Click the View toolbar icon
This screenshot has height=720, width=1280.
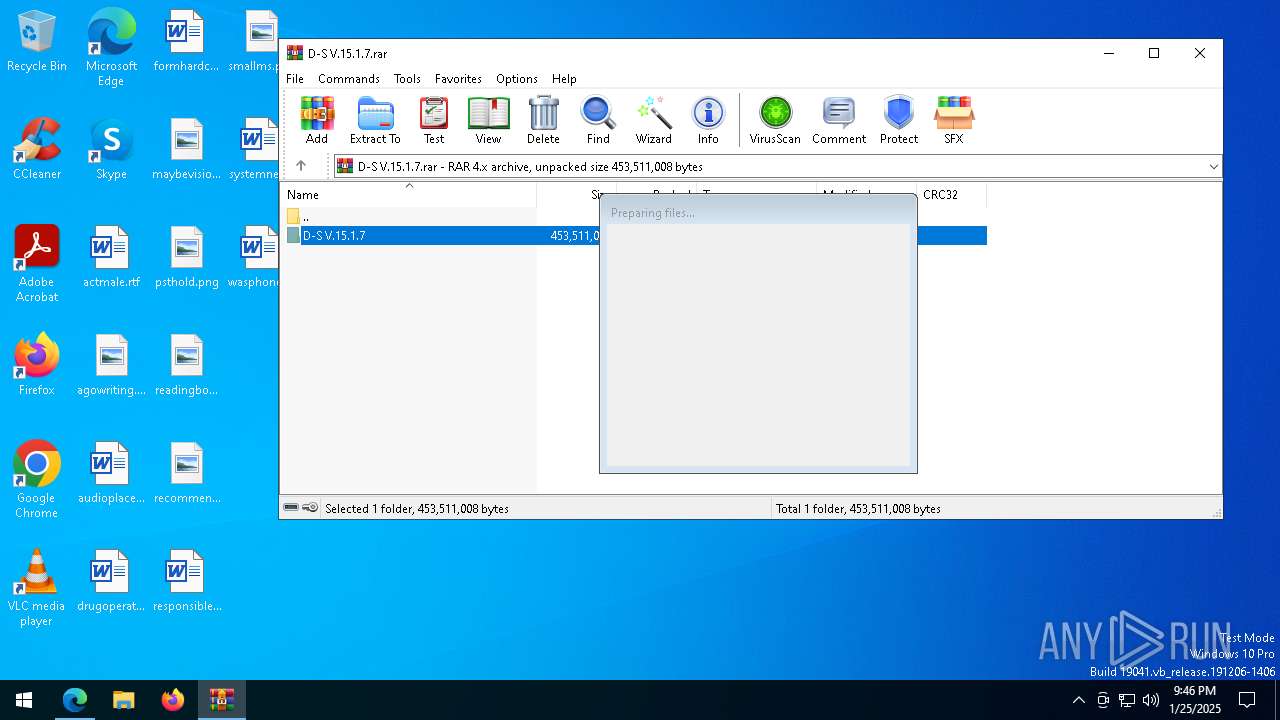[488, 121]
